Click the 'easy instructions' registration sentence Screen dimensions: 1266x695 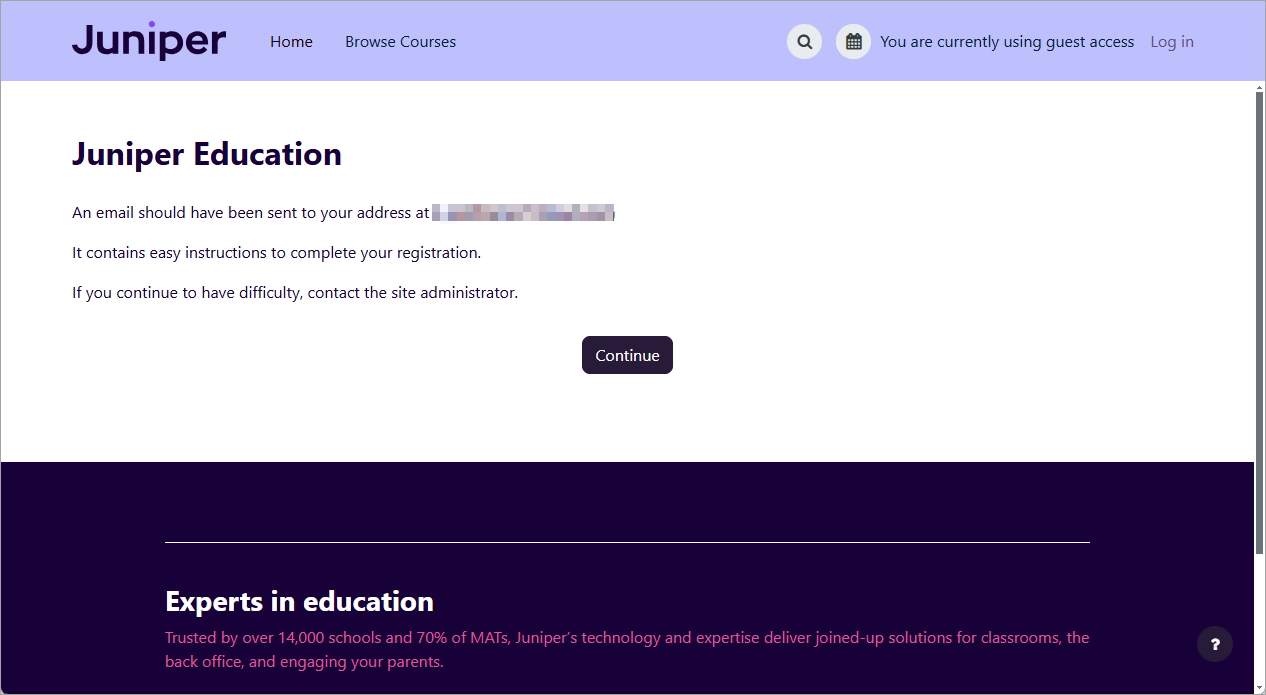pyautogui.click(x=277, y=253)
